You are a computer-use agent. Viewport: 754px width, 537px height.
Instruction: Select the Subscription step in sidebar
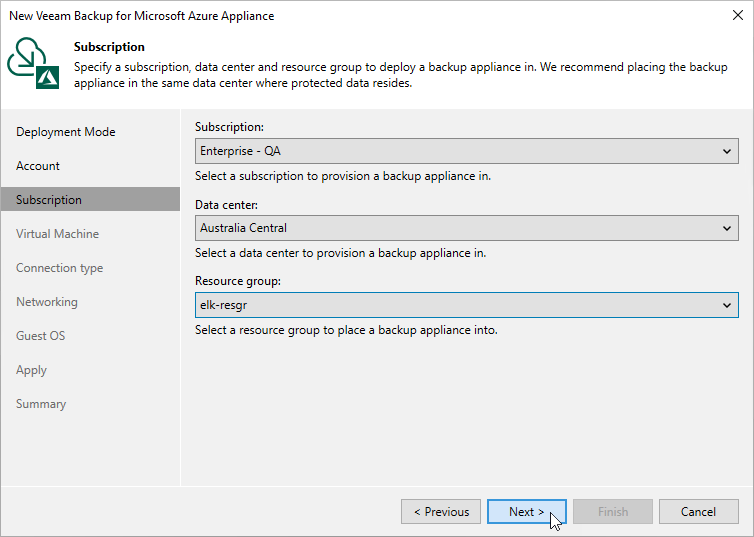(x=90, y=199)
